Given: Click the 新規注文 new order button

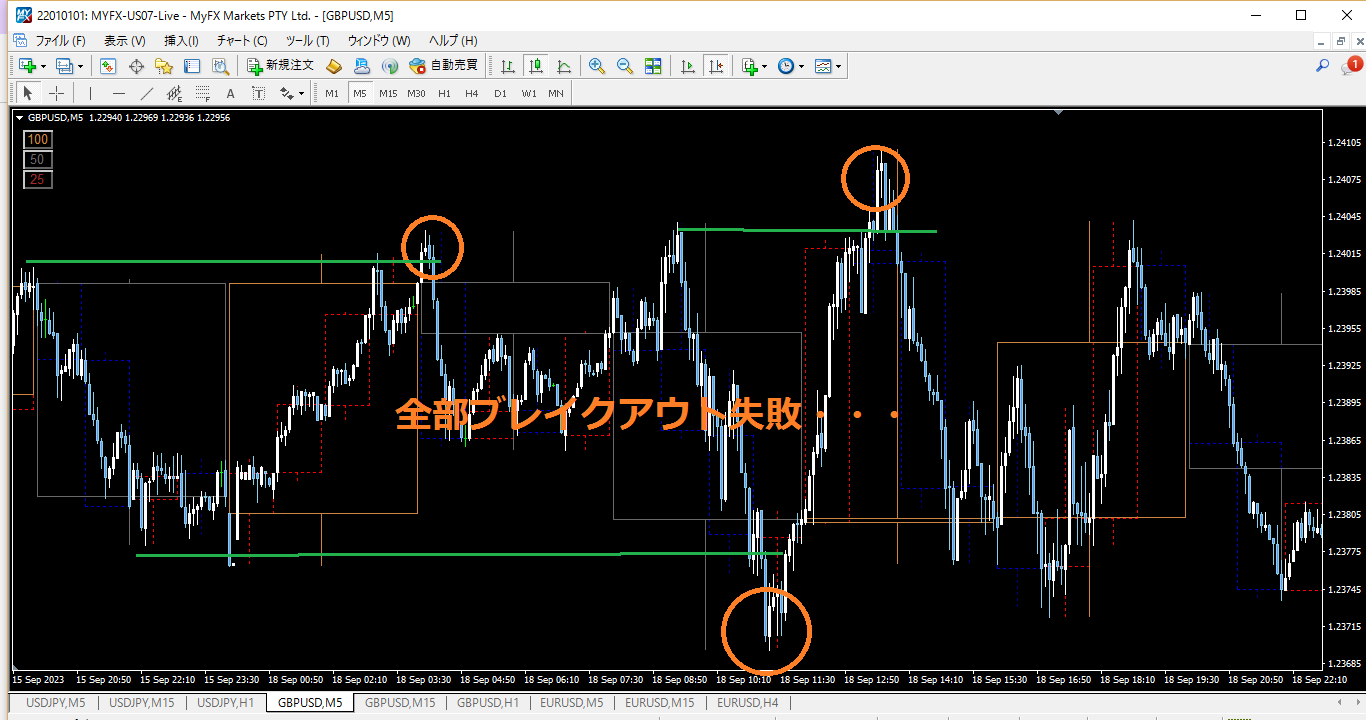Looking at the screenshot, I should [x=281, y=66].
